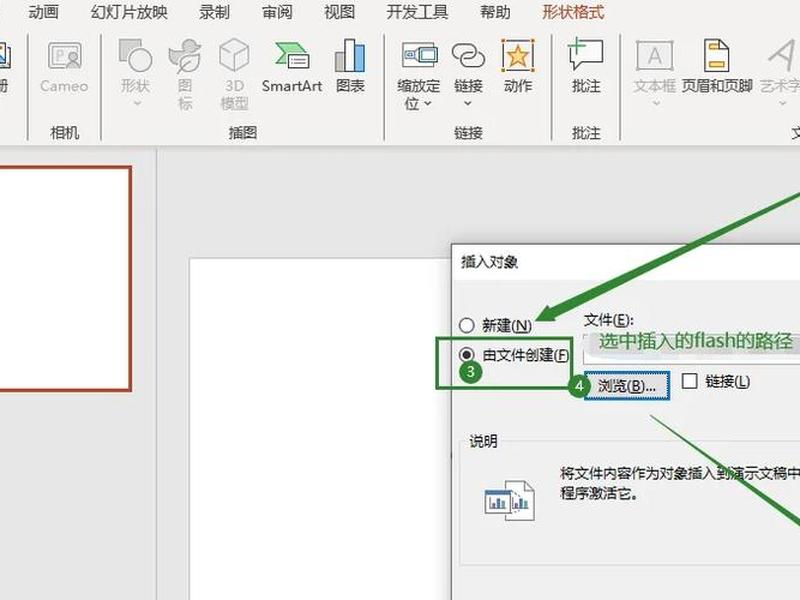Switch to the 幻灯片放映 tab
Image resolution: width=800 pixels, height=600 pixels.
tap(129, 12)
